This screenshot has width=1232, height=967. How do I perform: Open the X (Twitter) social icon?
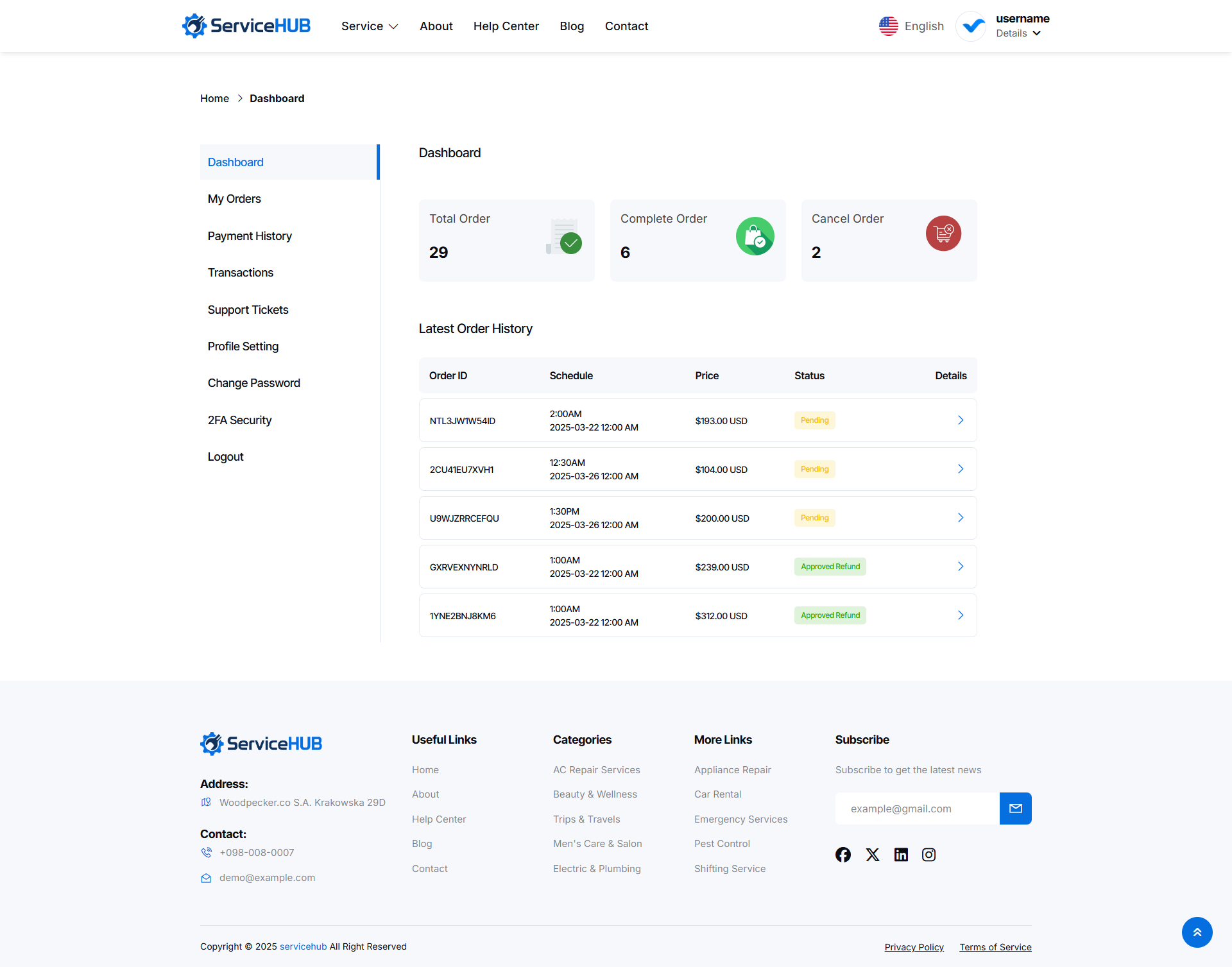[x=873, y=855]
